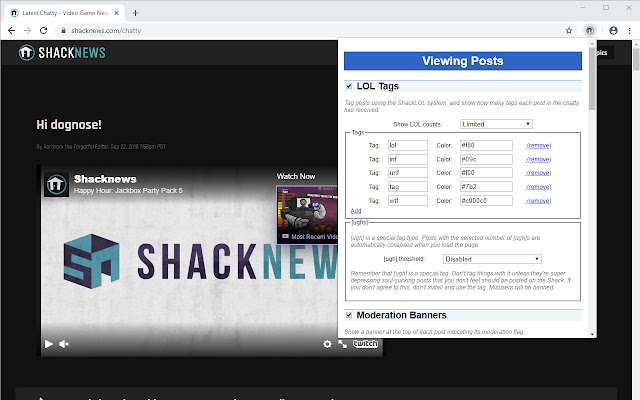Go forward using browser forward arrow

(27, 31)
